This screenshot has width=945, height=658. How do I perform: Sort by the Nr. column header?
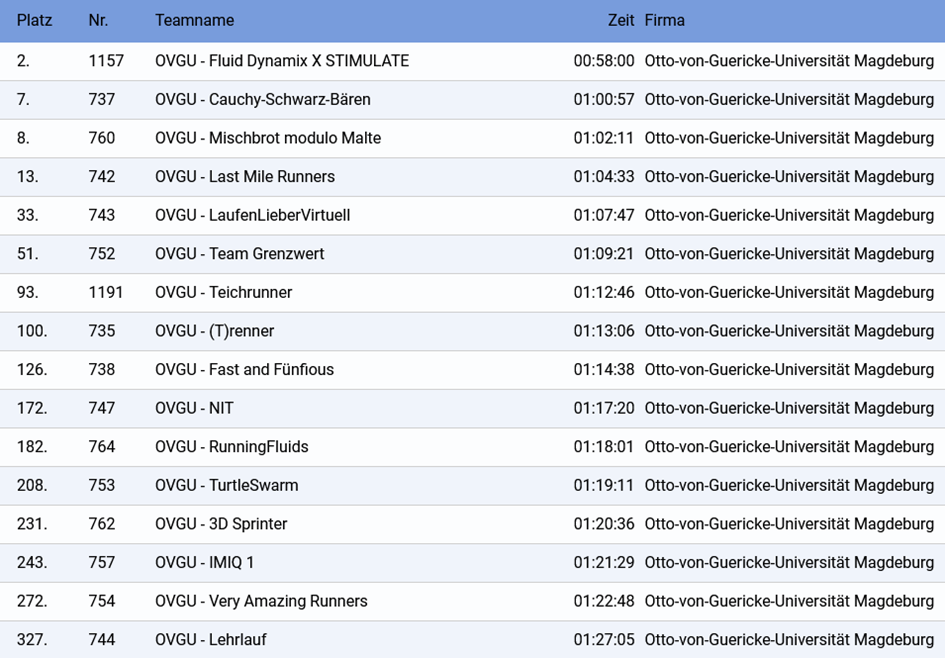tap(98, 20)
